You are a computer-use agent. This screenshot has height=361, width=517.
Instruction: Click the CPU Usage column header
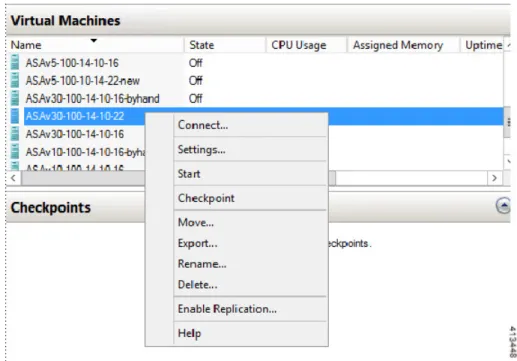[x=306, y=45]
